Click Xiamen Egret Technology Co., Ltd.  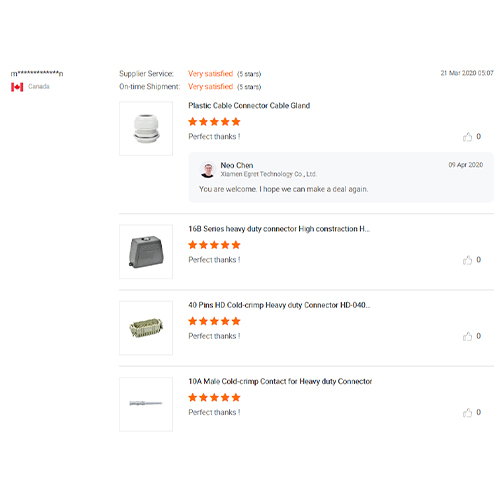coord(269,174)
